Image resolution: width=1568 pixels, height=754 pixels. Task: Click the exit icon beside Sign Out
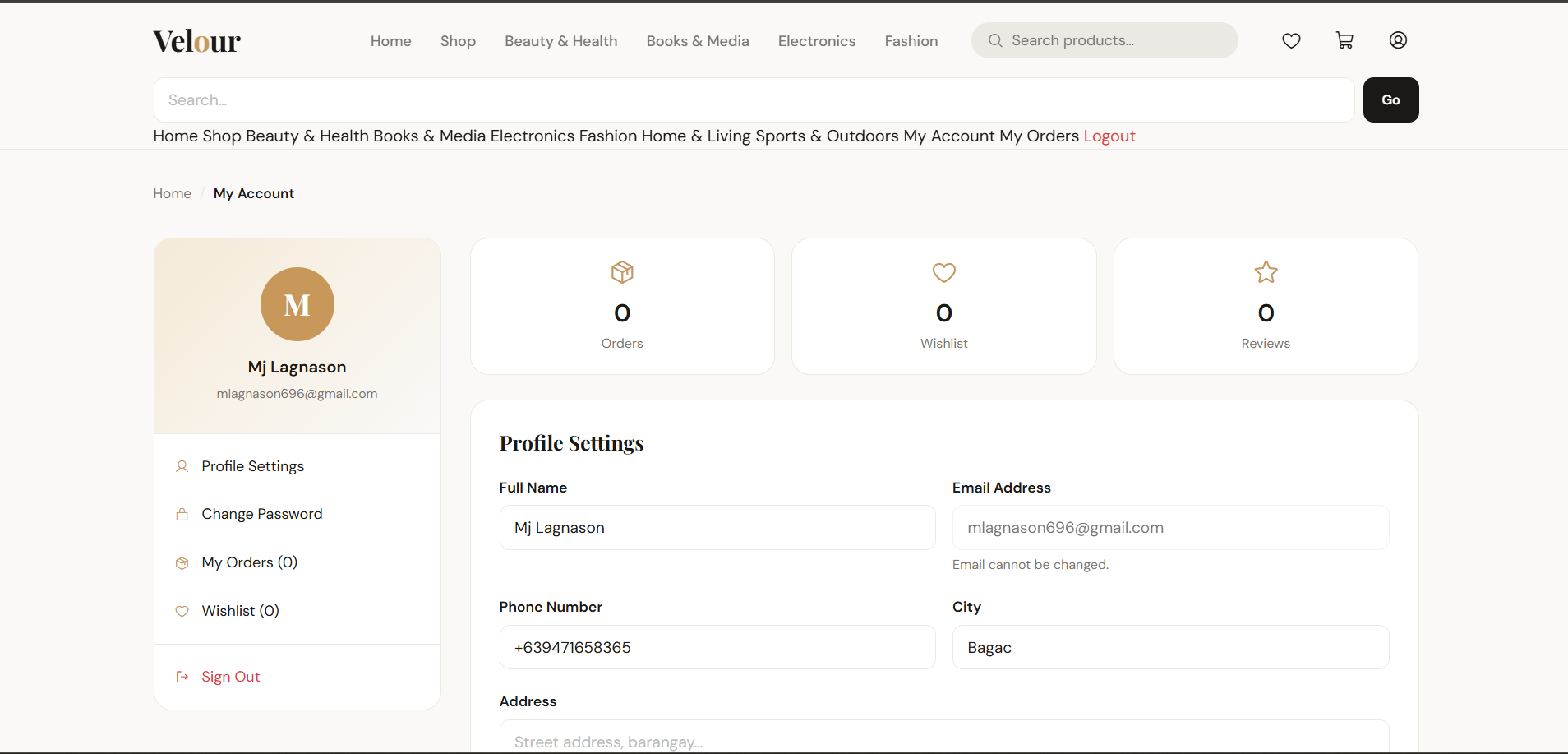tap(182, 677)
